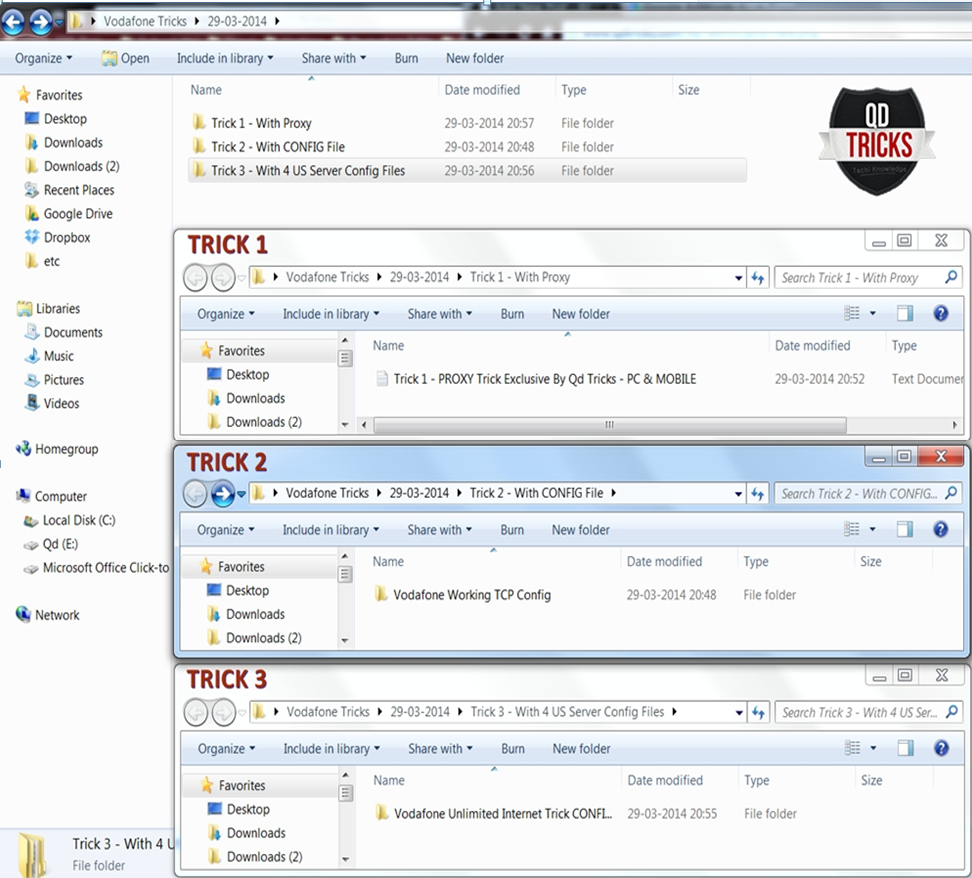Open Videos library
Viewport: 972px width, 878px height.
pyautogui.click(x=53, y=403)
